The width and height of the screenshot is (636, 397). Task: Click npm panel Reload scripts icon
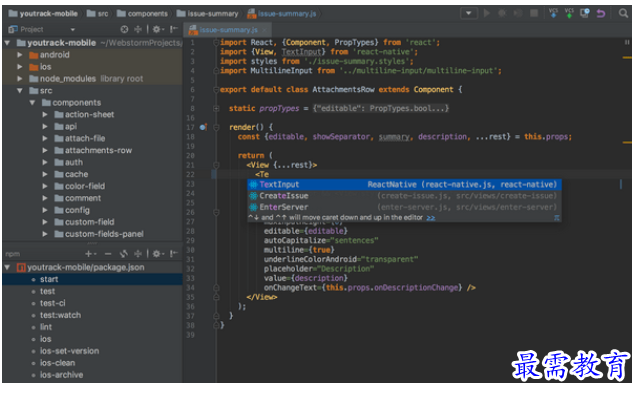(124, 254)
